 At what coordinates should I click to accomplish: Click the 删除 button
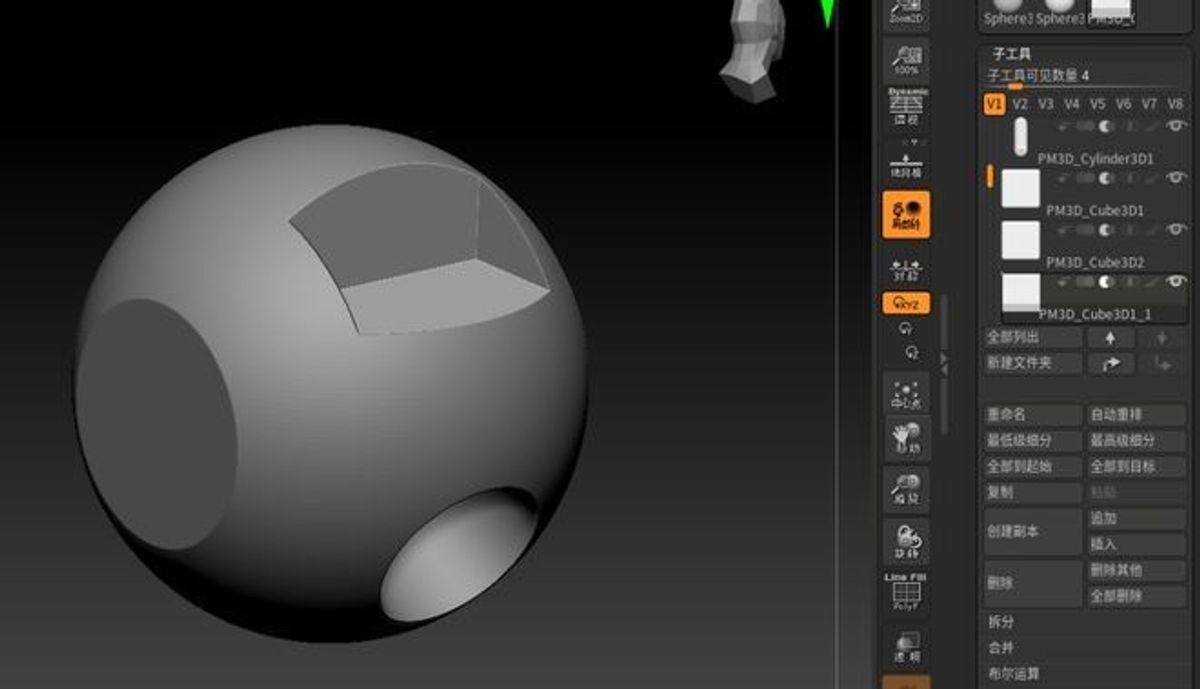tap(1033, 584)
